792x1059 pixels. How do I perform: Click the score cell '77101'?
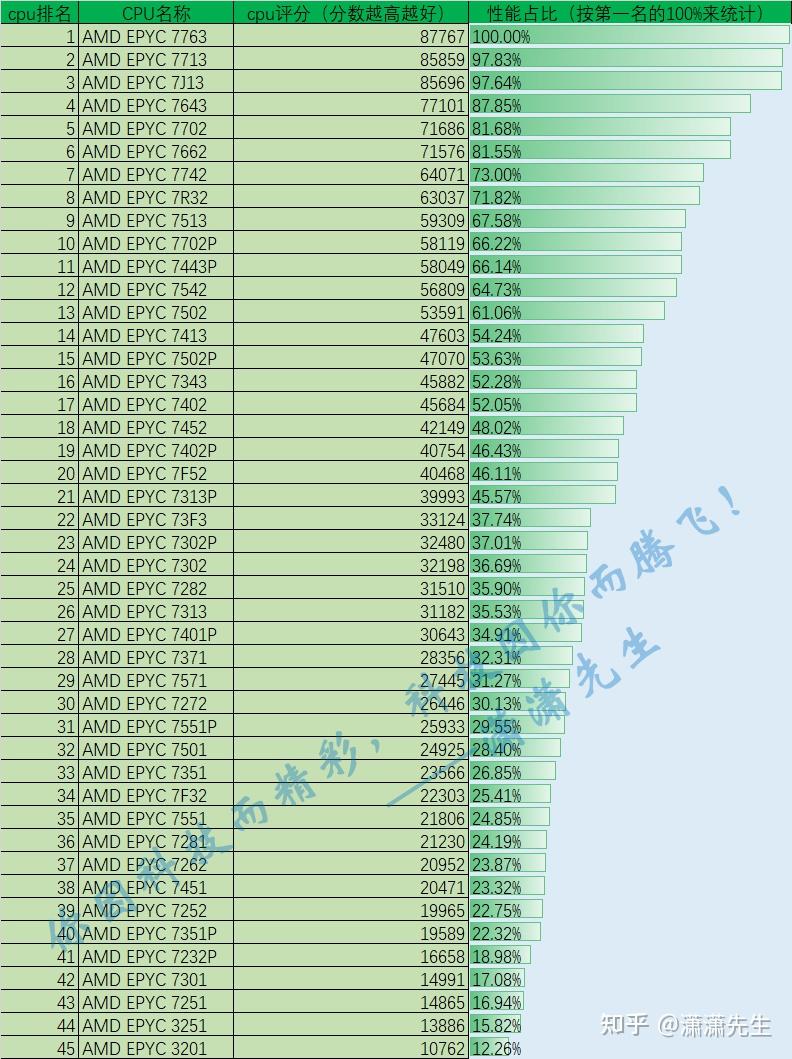(350, 105)
